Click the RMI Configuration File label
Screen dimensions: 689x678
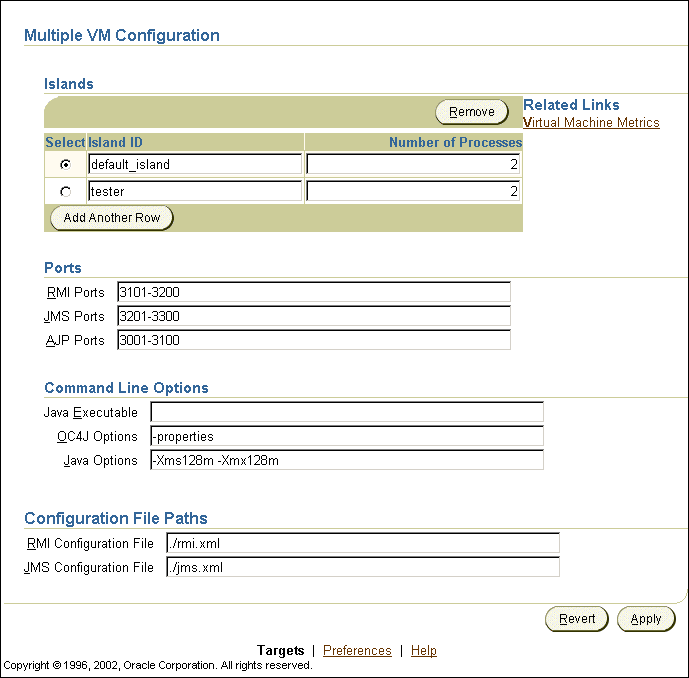tap(90, 544)
